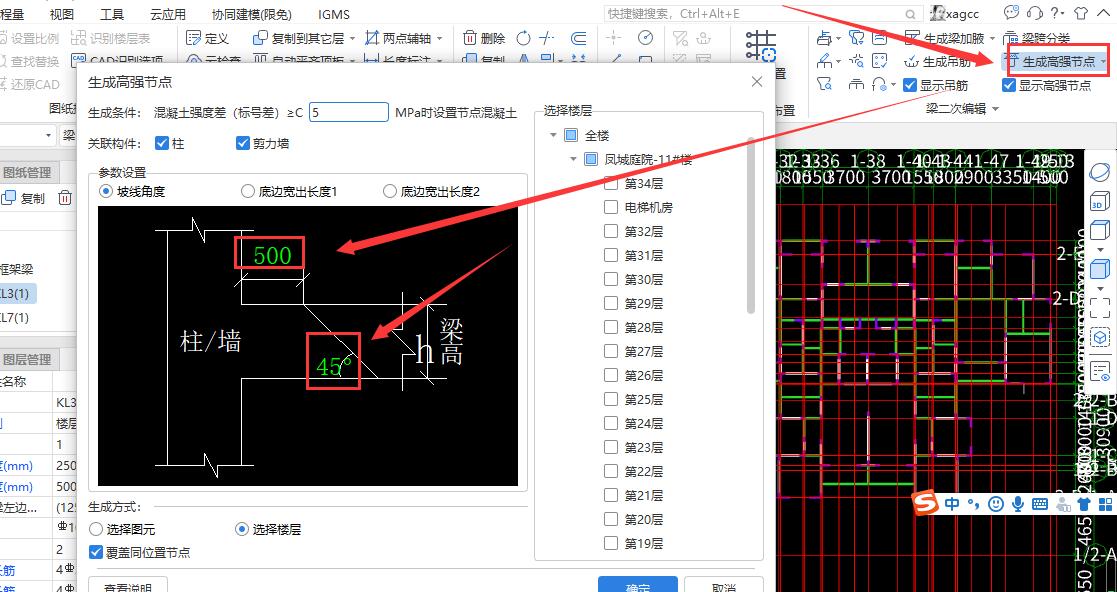Image resolution: width=1117 pixels, height=592 pixels.
Task: Open the 两点辅轴 dropdown arrow
Action: pyautogui.click(x=440, y=38)
